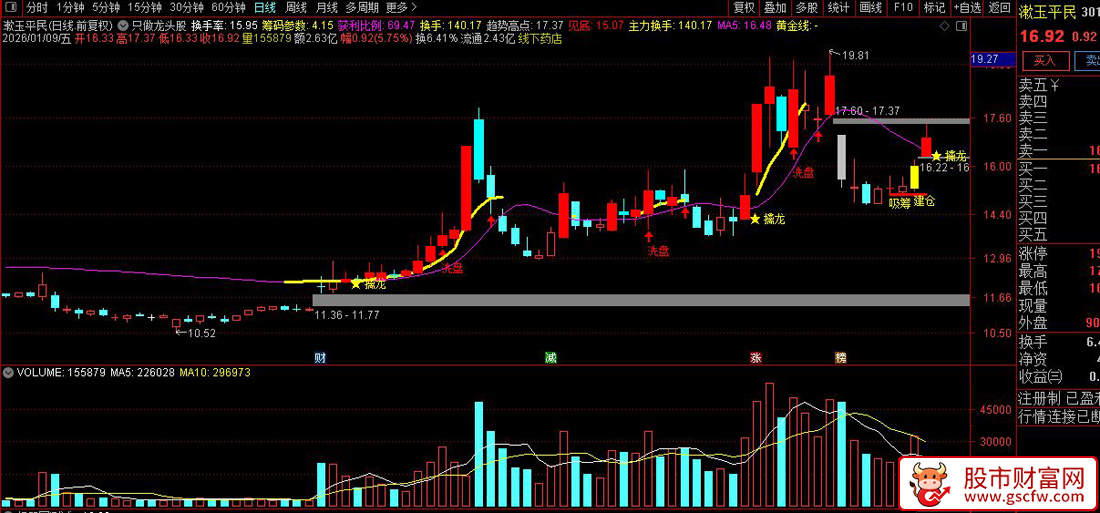Click the tallest red volume bar
Image resolution: width=1100 pixels, height=513 pixels.
point(770,444)
